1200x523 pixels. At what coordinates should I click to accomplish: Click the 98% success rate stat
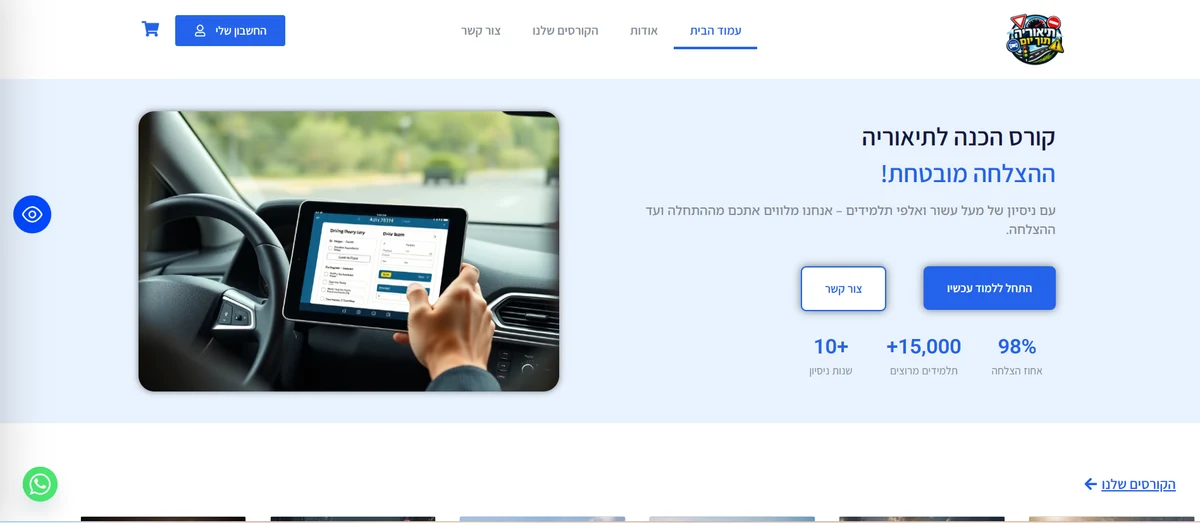(1017, 357)
